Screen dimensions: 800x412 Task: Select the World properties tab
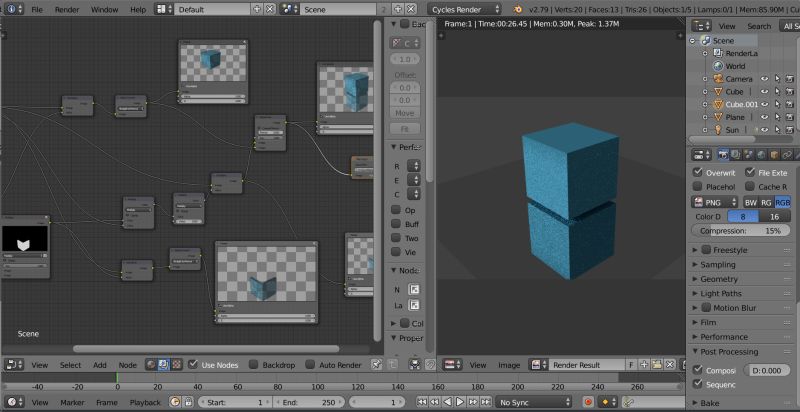point(761,154)
